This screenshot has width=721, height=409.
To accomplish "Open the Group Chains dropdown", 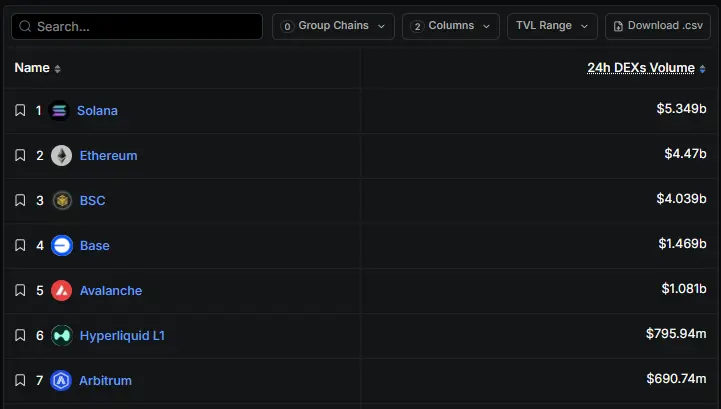I will click(333, 26).
